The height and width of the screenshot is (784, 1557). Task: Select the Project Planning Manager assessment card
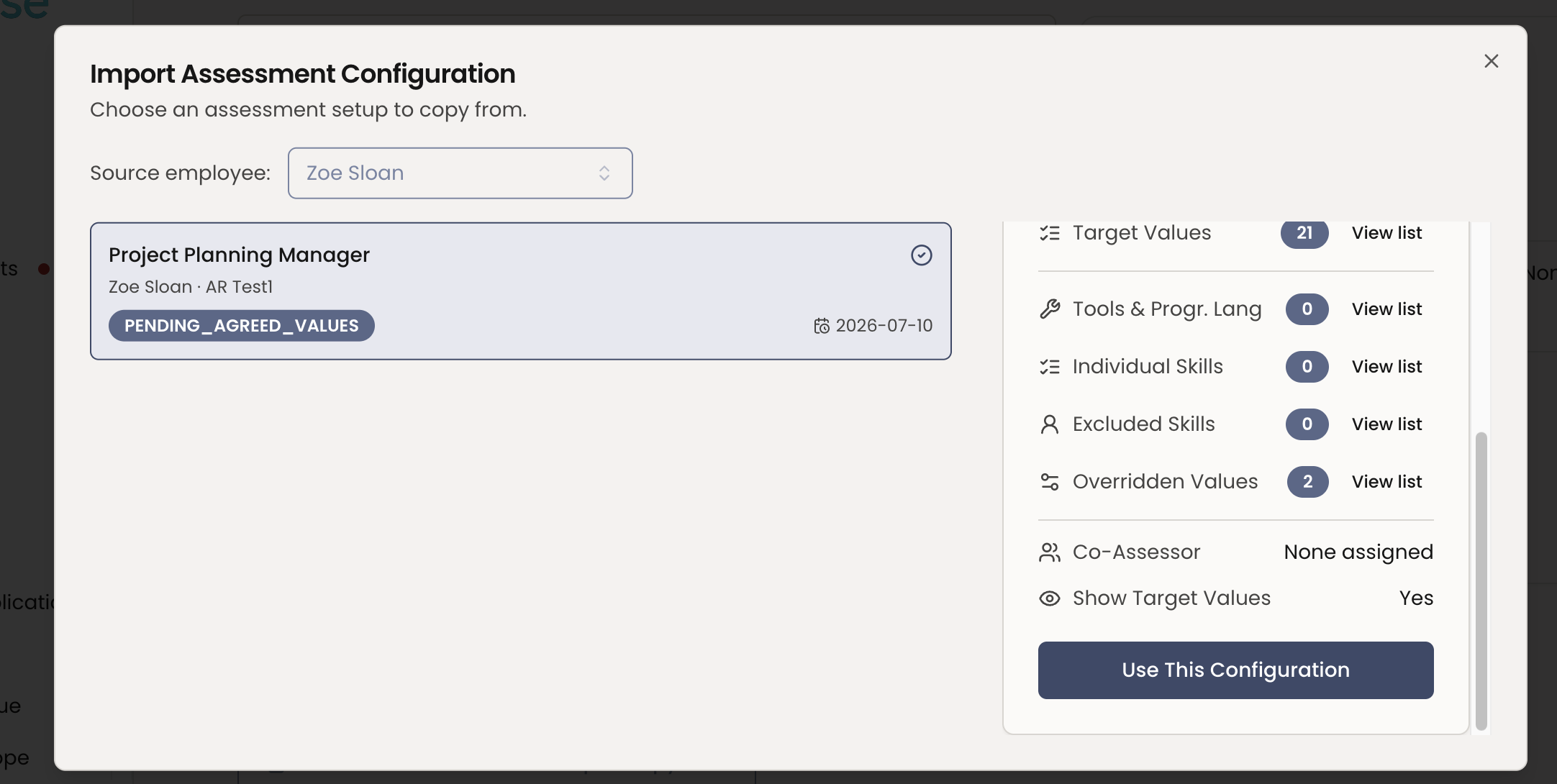pyautogui.click(x=521, y=291)
